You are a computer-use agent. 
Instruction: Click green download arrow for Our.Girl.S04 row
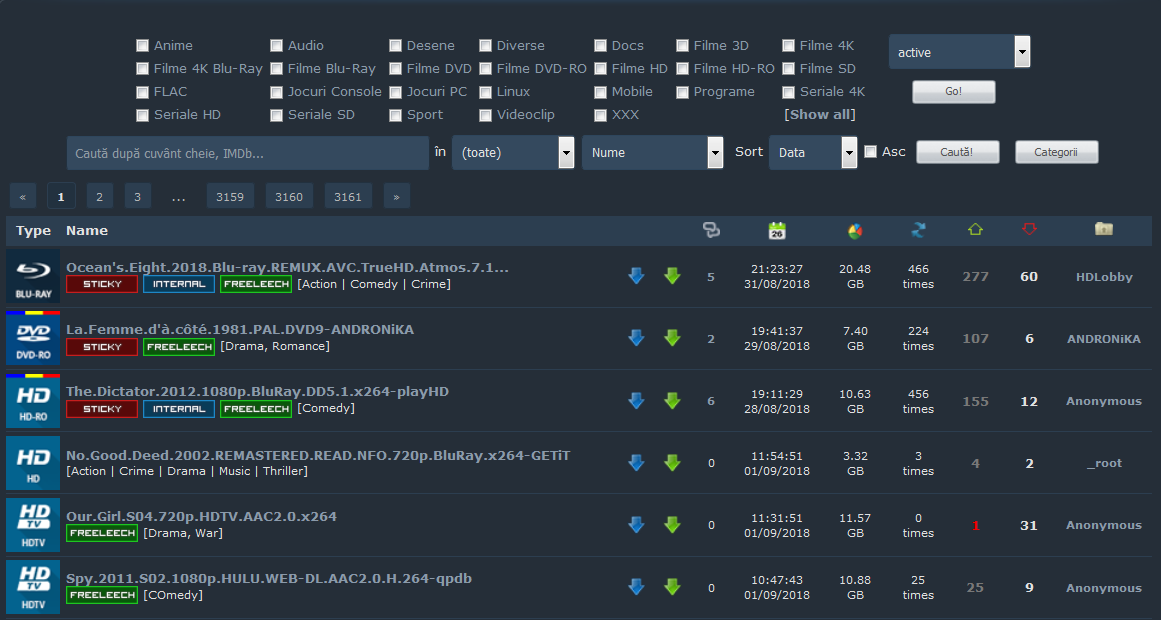coord(672,525)
